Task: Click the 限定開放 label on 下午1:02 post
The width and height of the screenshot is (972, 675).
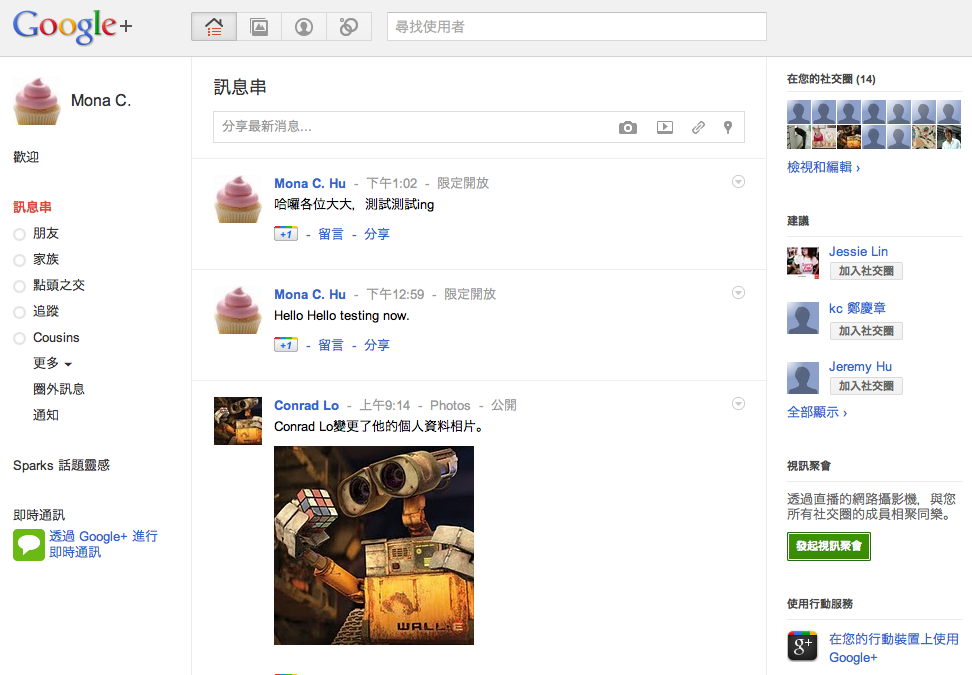Action: 463,183
